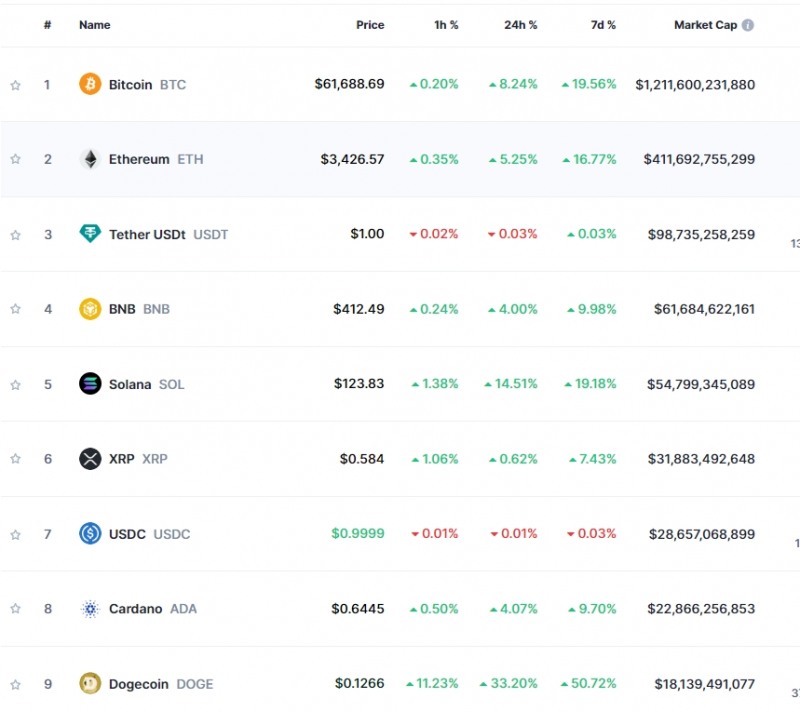The width and height of the screenshot is (800, 712).
Task: Click the Tether USDt logo icon
Action: pos(90,234)
